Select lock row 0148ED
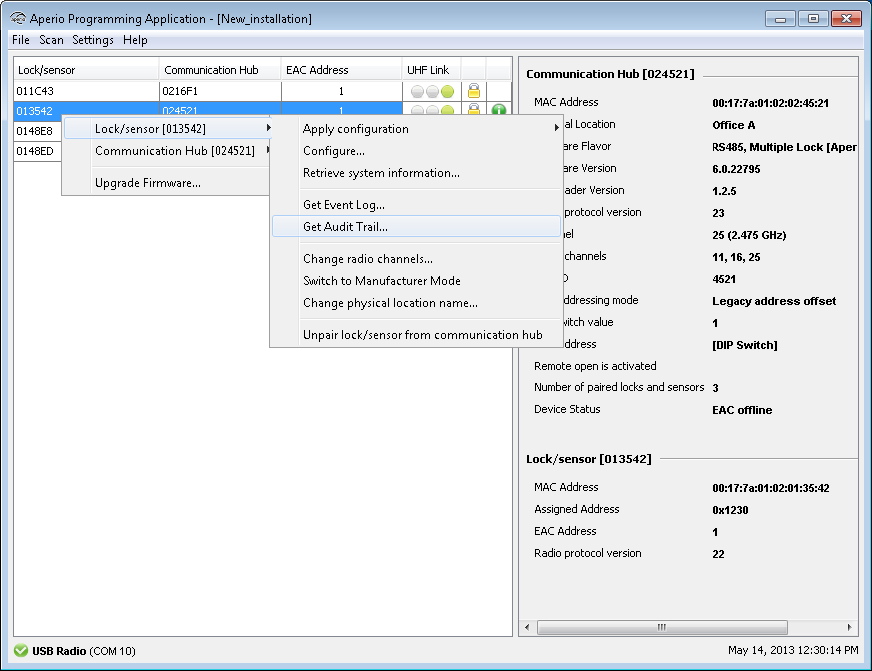 pos(38,151)
